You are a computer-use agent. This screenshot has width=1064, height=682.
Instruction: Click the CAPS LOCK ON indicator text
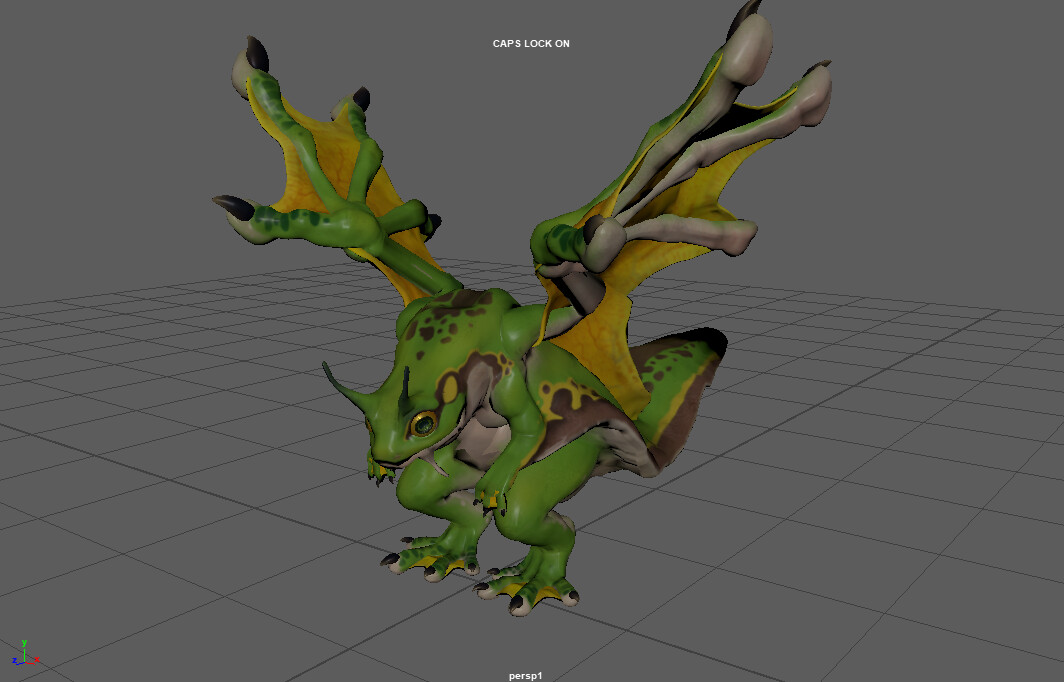tap(531, 44)
